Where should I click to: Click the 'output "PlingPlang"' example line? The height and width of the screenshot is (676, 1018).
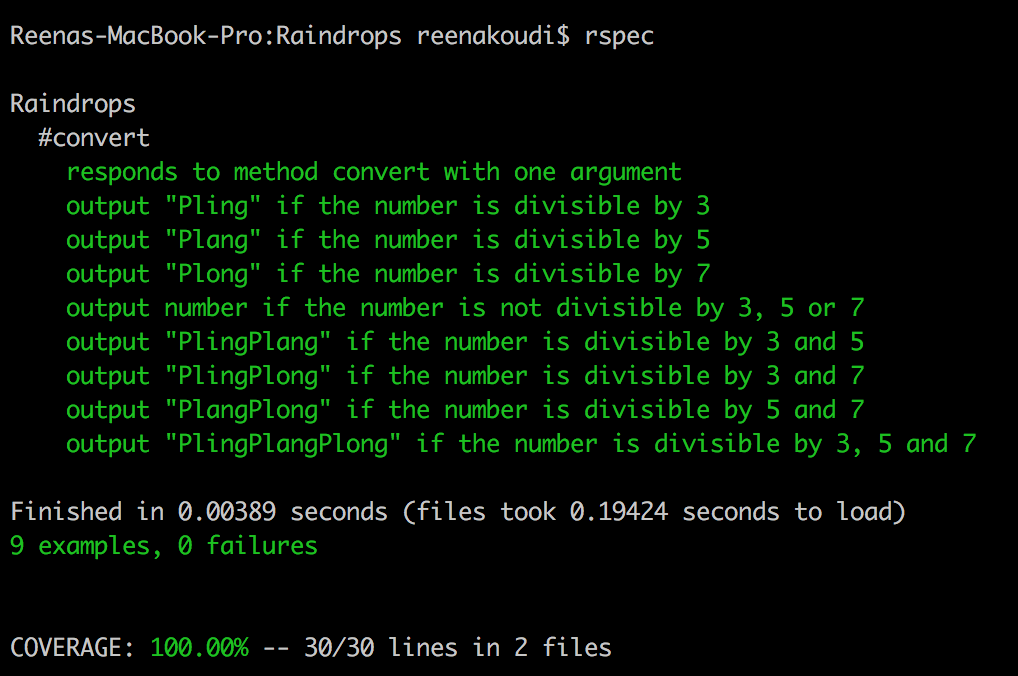[x=466, y=342]
